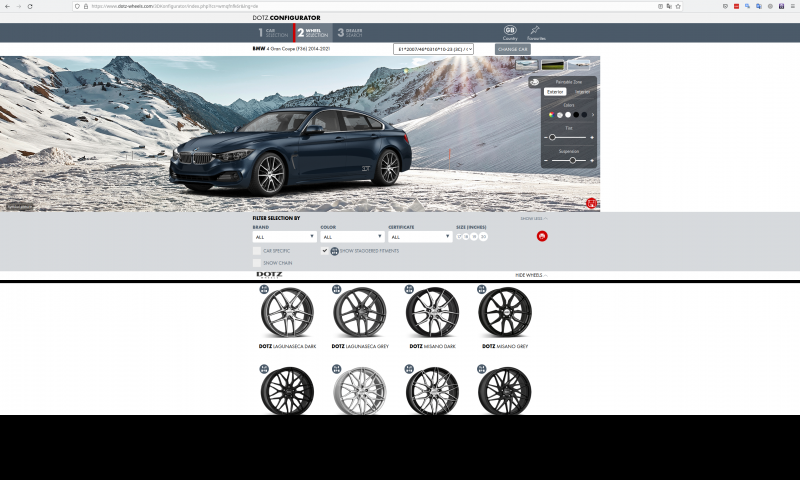Viewport: 800px width, 480px height.
Task: Click the browser address bar URL
Action: tap(174, 6)
